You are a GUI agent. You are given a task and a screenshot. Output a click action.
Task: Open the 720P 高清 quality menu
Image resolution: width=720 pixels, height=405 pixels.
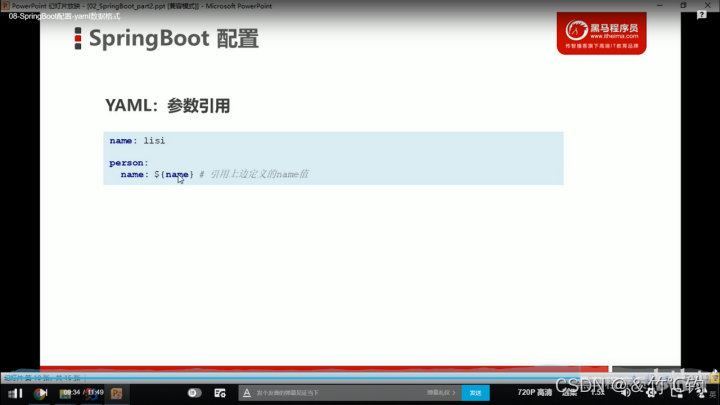pyautogui.click(x=534, y=392)
